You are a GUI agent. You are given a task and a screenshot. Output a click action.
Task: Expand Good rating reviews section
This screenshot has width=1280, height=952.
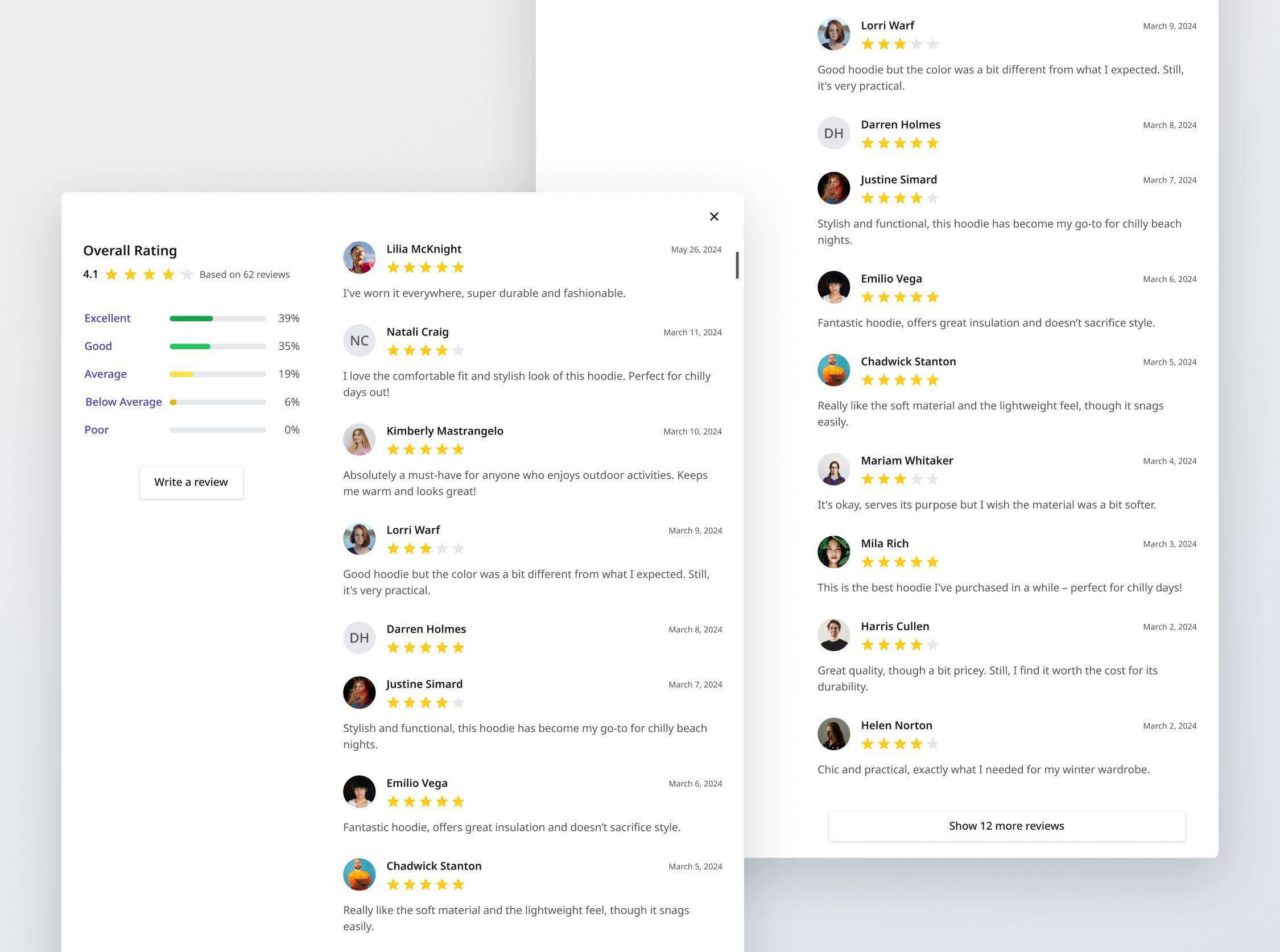(x=98, y=345)
